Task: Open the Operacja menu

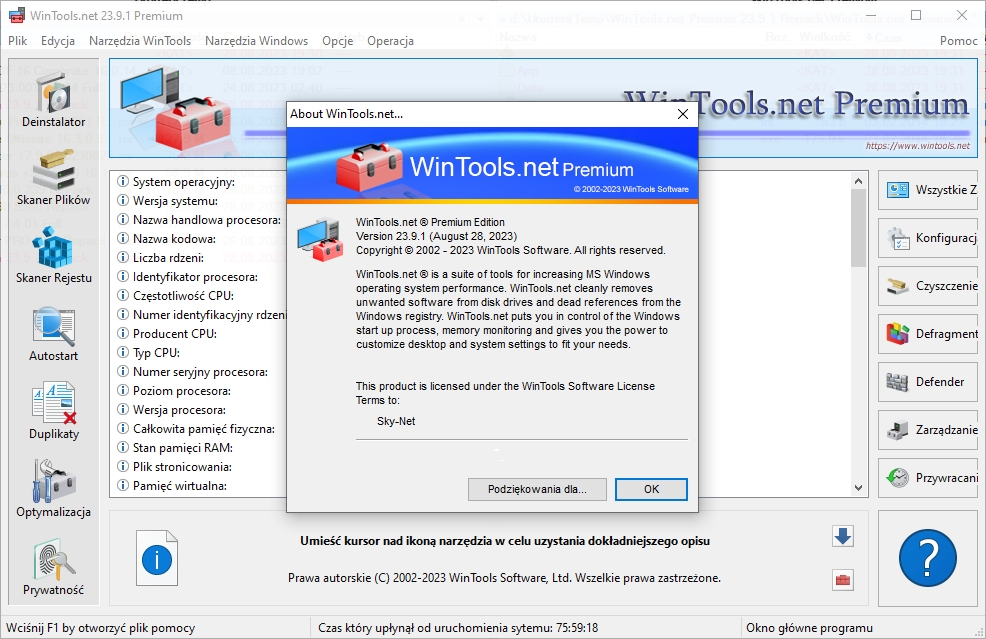Action: pyautogui.click(x=391, y=40)
